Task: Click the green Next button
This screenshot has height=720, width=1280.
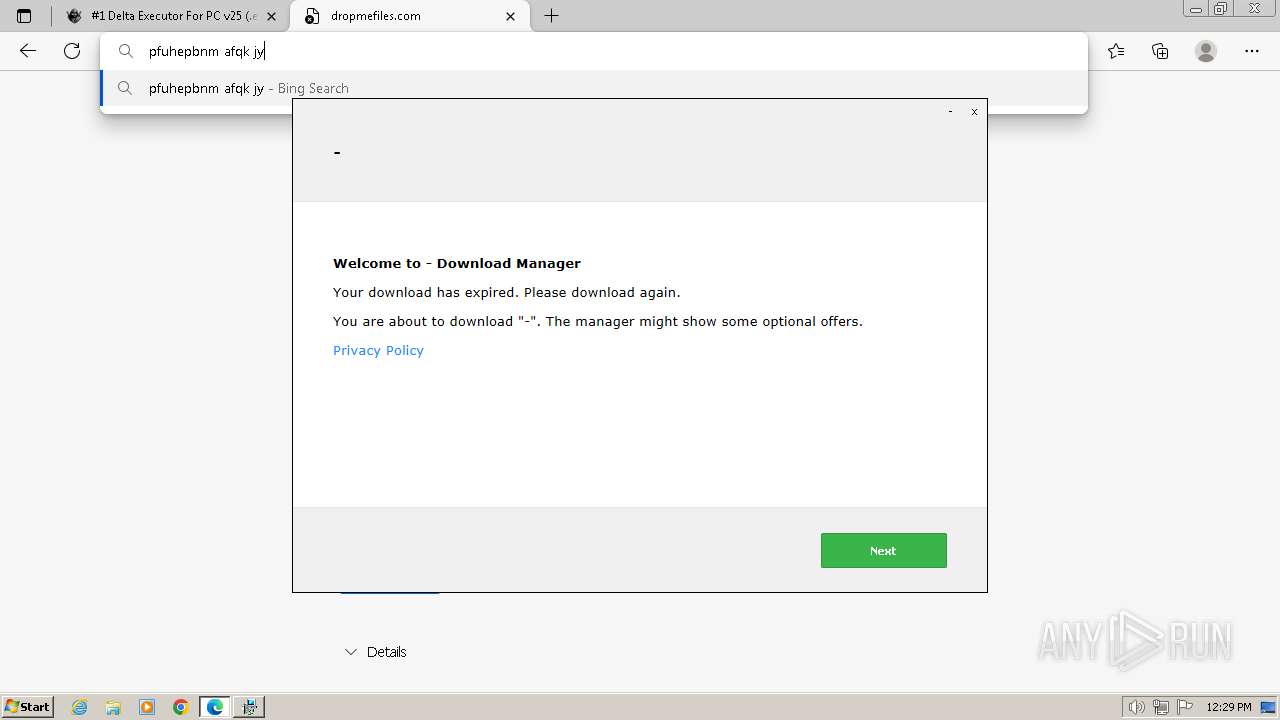Action: tap(883, 550)
